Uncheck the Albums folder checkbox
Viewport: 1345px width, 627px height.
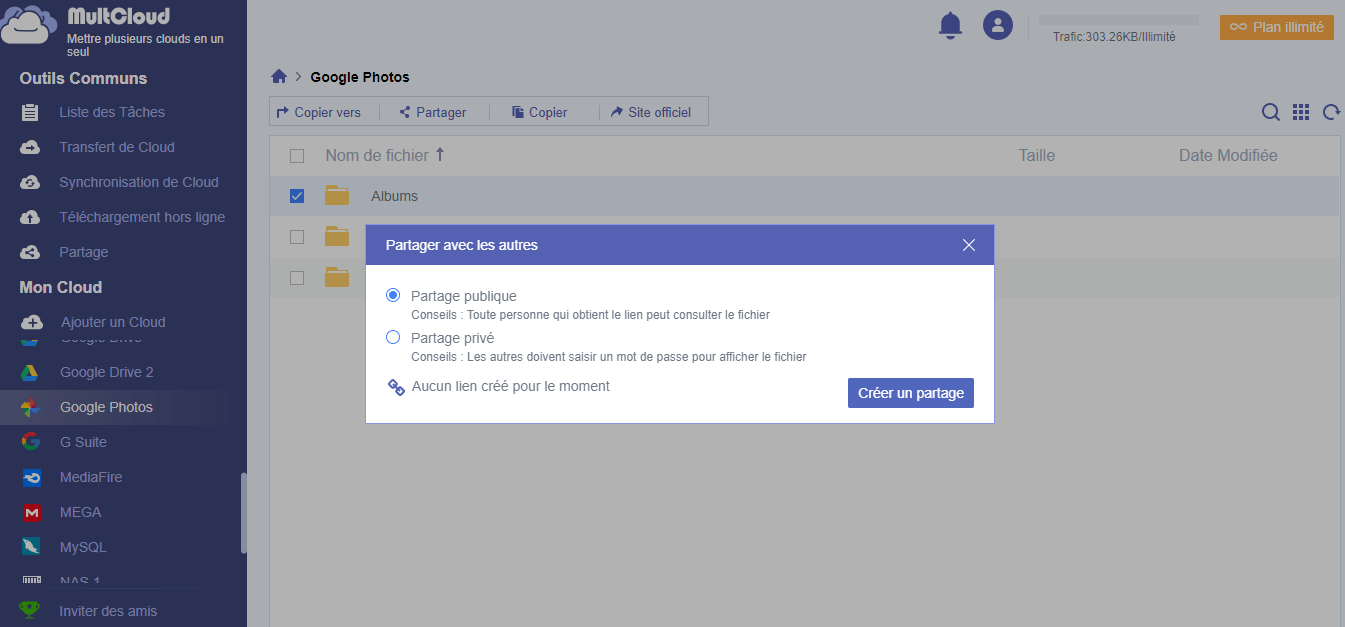click(297, 196)
